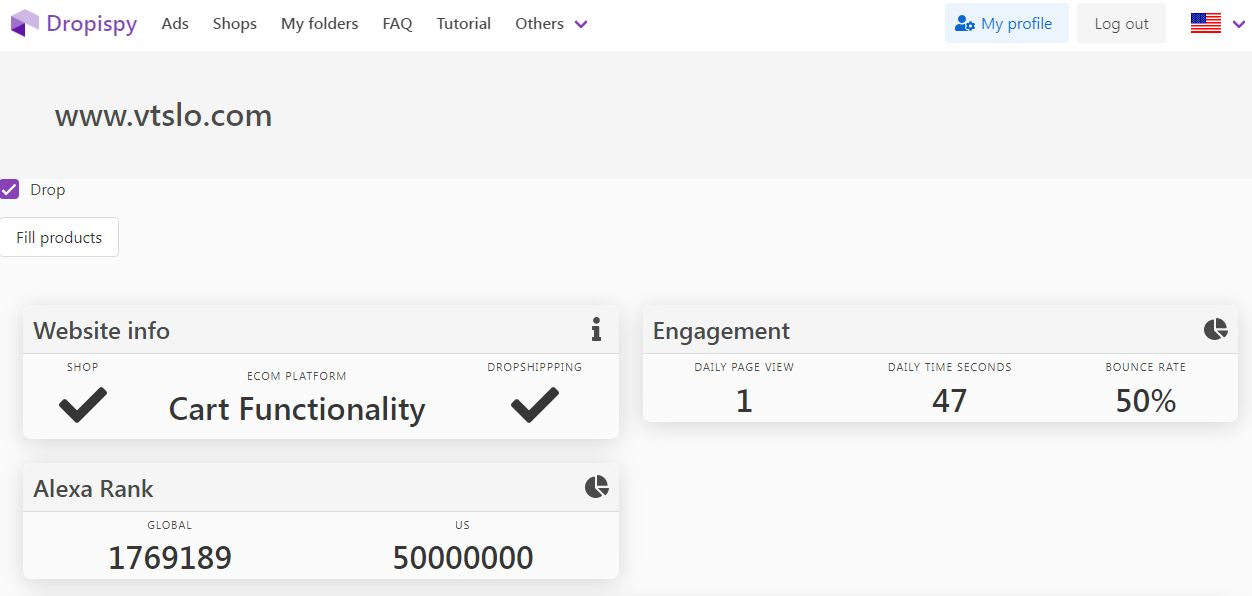Click the info icon on Website info panel

[x=597, y=330]
